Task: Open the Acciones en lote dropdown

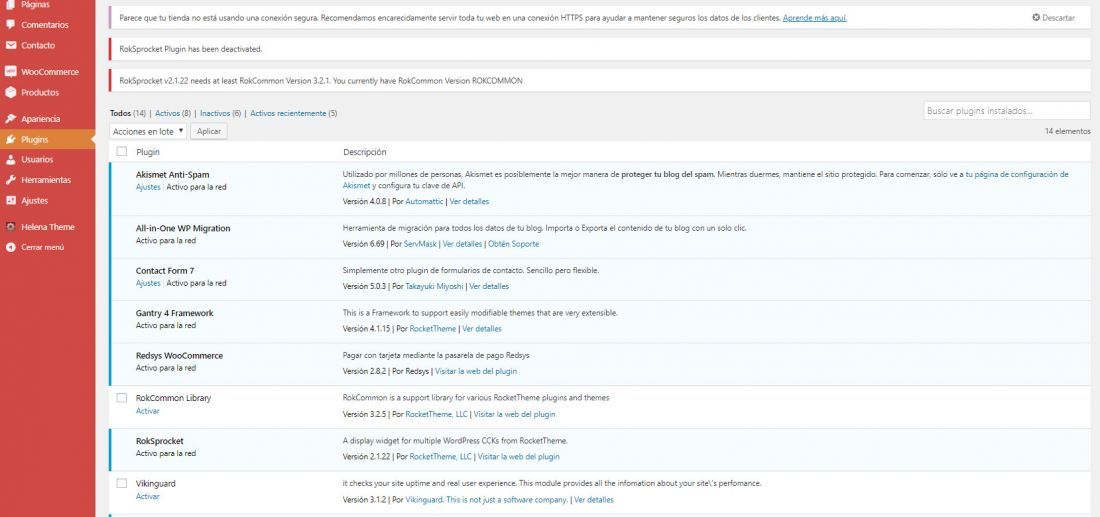Action: [x=149, y=131]
